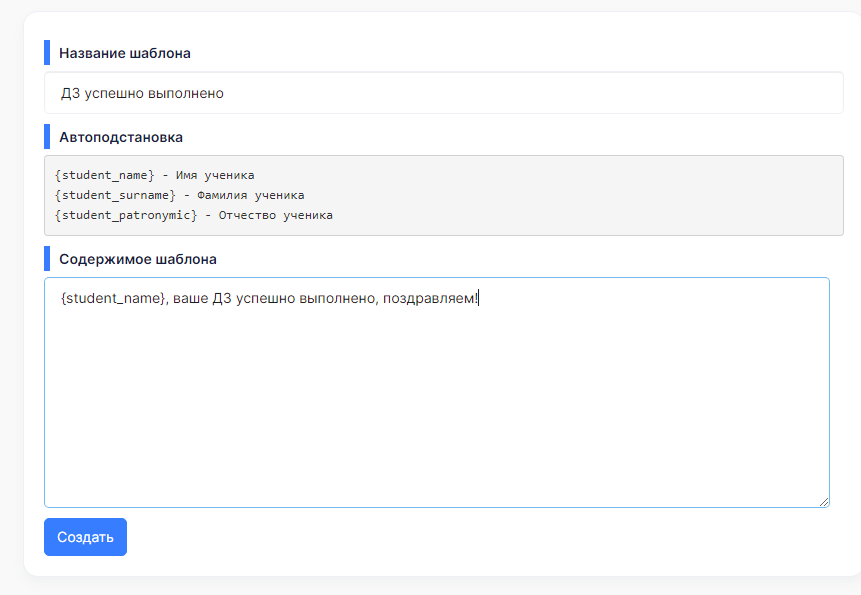
Task: Click the blue marker beside Содержимое шаблона
Action: point(47,259)
